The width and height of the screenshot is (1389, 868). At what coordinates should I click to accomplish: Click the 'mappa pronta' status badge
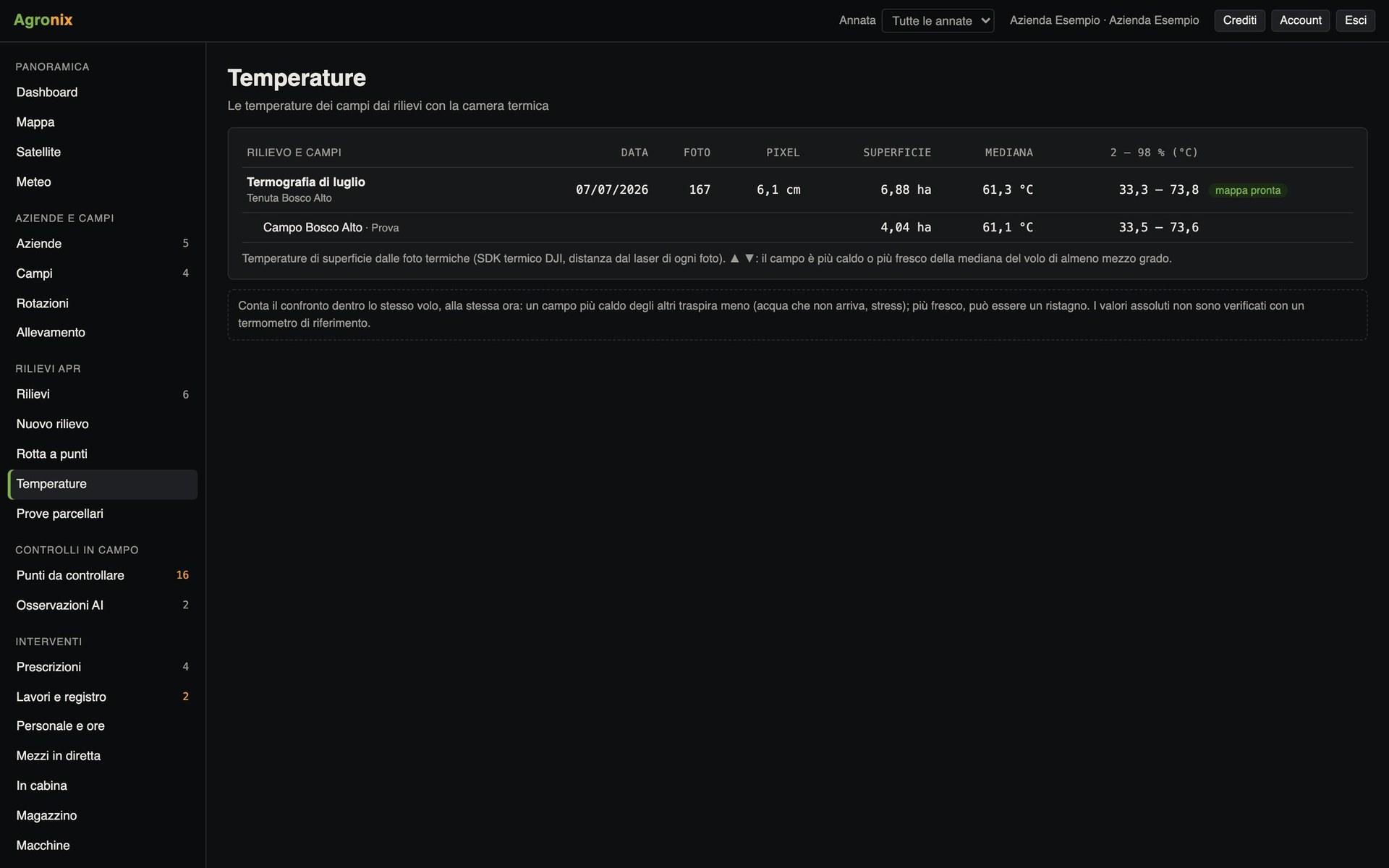click(1247, 190)
